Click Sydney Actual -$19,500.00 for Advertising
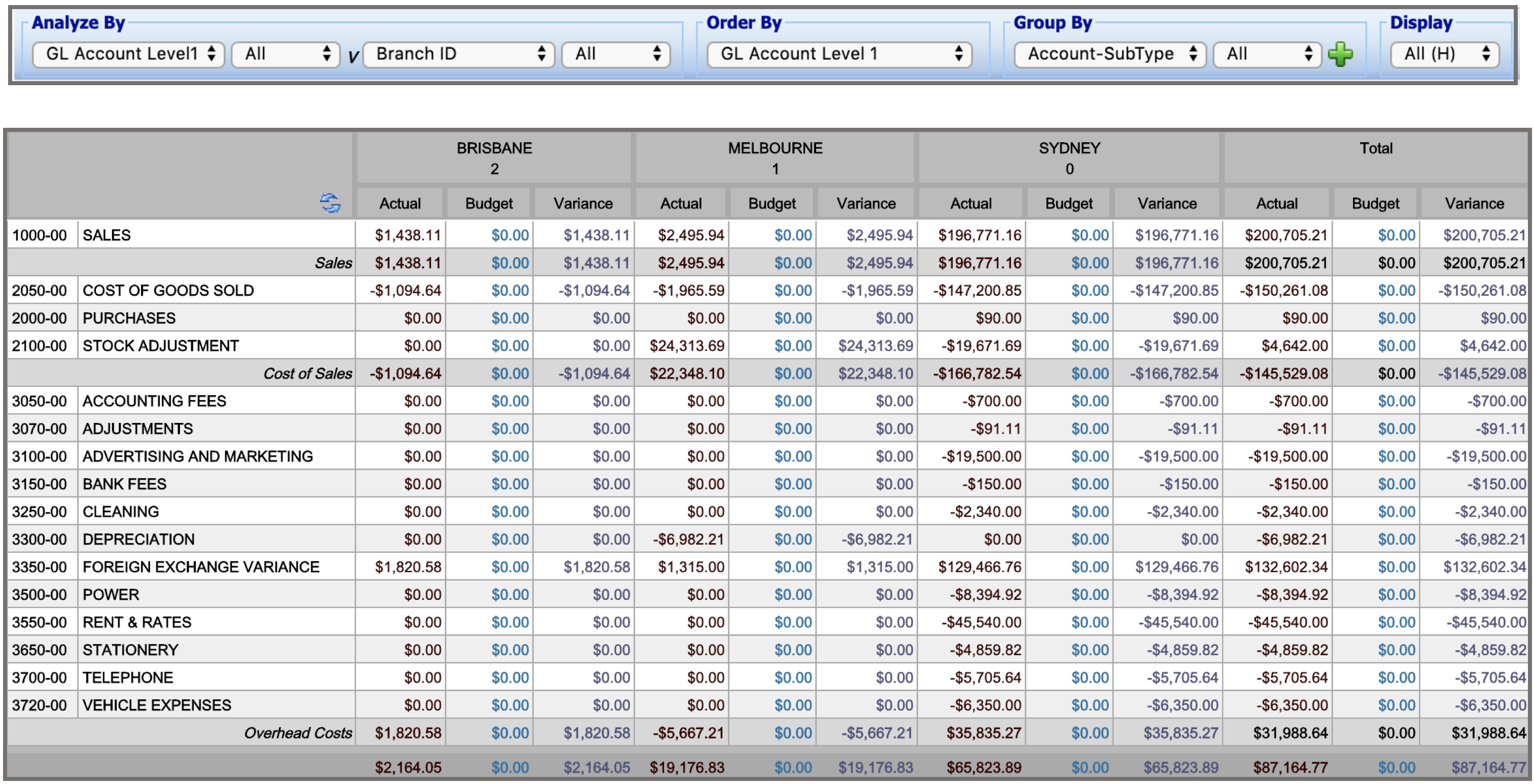Image resolution: width=1534 pixels, height=784 pixels. 981,456
